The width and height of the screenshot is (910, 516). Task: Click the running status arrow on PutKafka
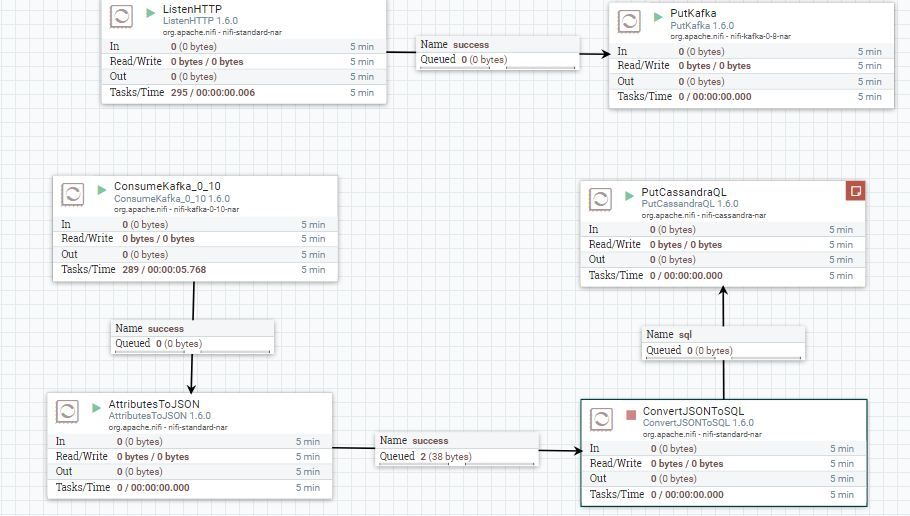[658, 17]
